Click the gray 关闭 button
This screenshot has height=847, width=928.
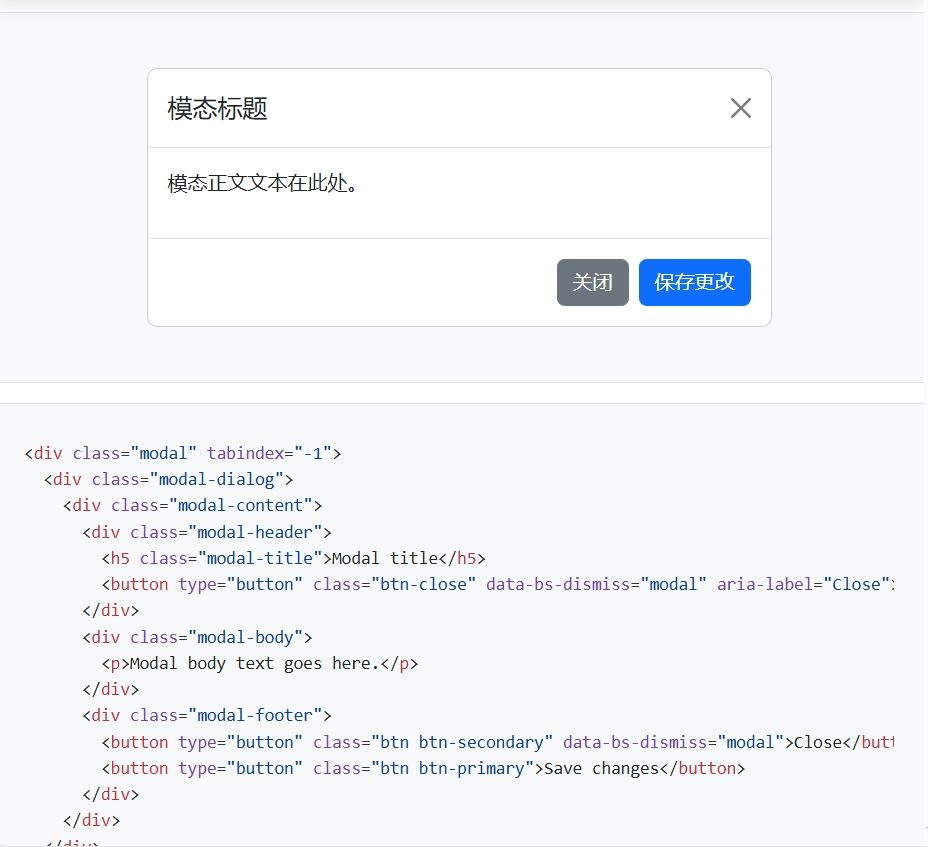(x=592, y=282)
